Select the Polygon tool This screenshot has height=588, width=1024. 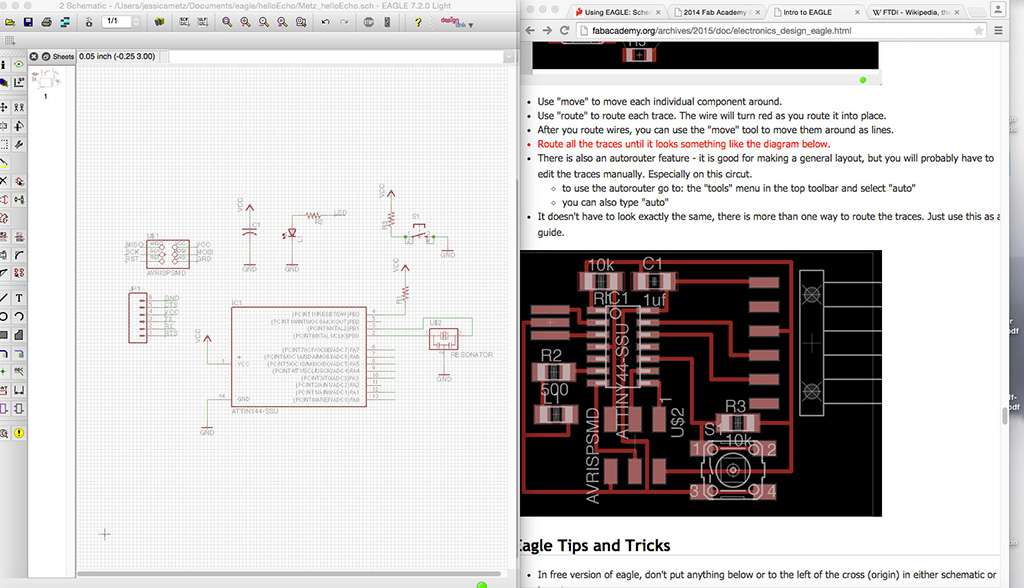[x=19, y=335]
